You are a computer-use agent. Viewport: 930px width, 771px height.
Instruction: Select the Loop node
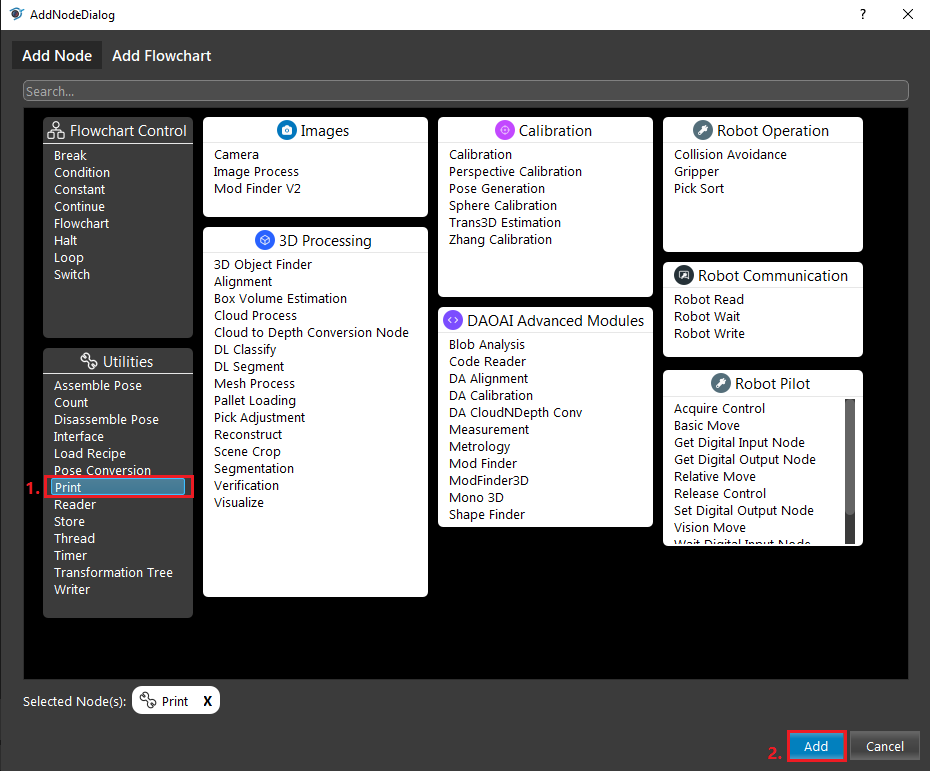click(x=69, y=258)
